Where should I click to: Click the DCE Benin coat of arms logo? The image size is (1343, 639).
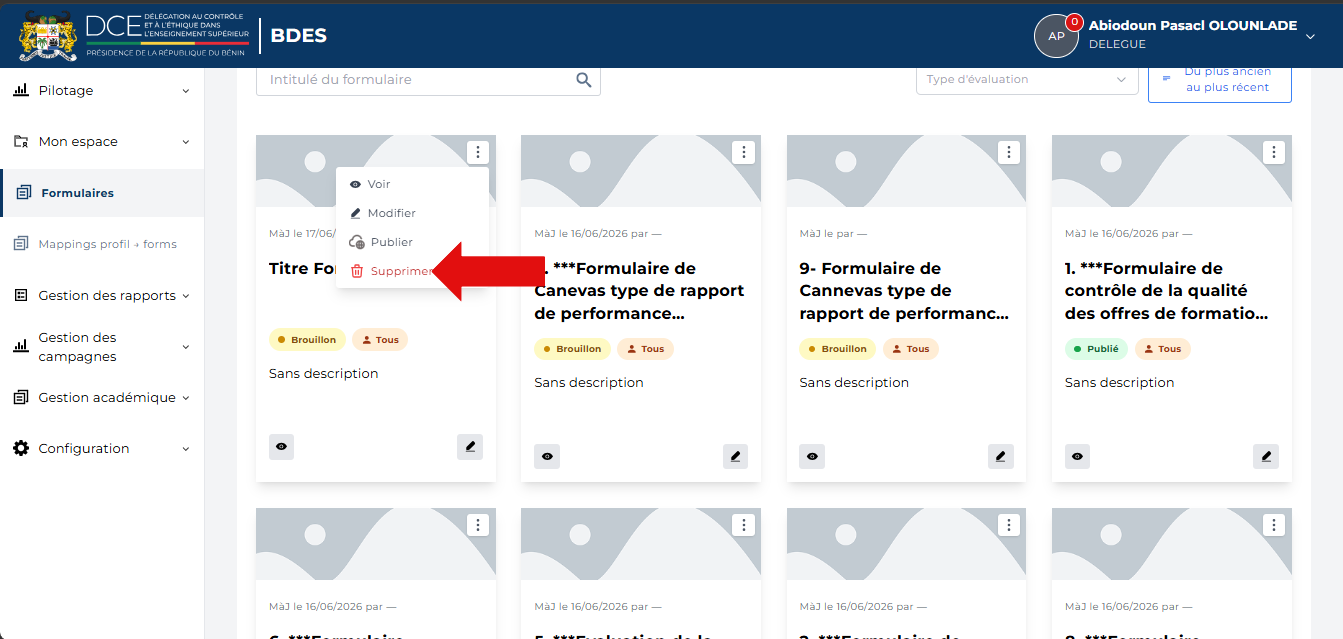tap(48, 35)
